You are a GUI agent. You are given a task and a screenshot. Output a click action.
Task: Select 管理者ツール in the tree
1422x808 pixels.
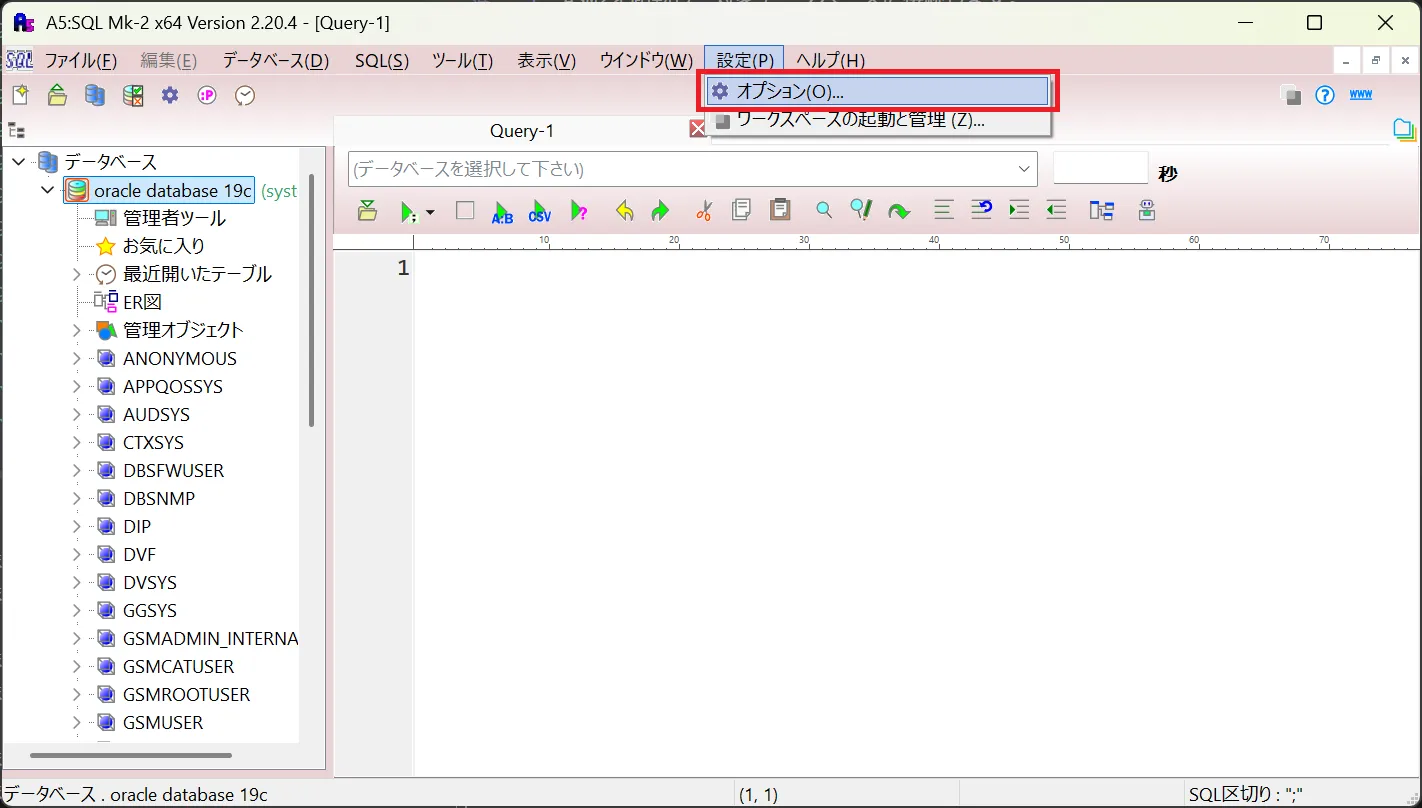tap(174, 218)
